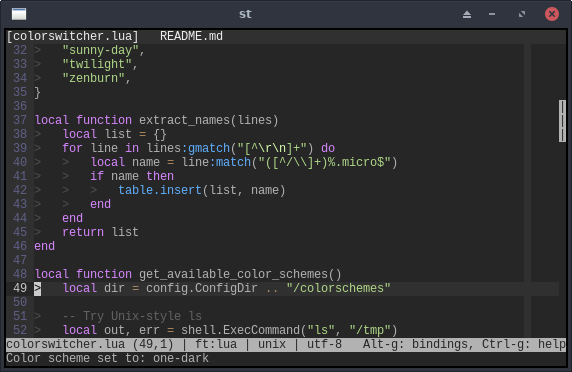Switch to the README.md tab

click(x=191, y=36)
